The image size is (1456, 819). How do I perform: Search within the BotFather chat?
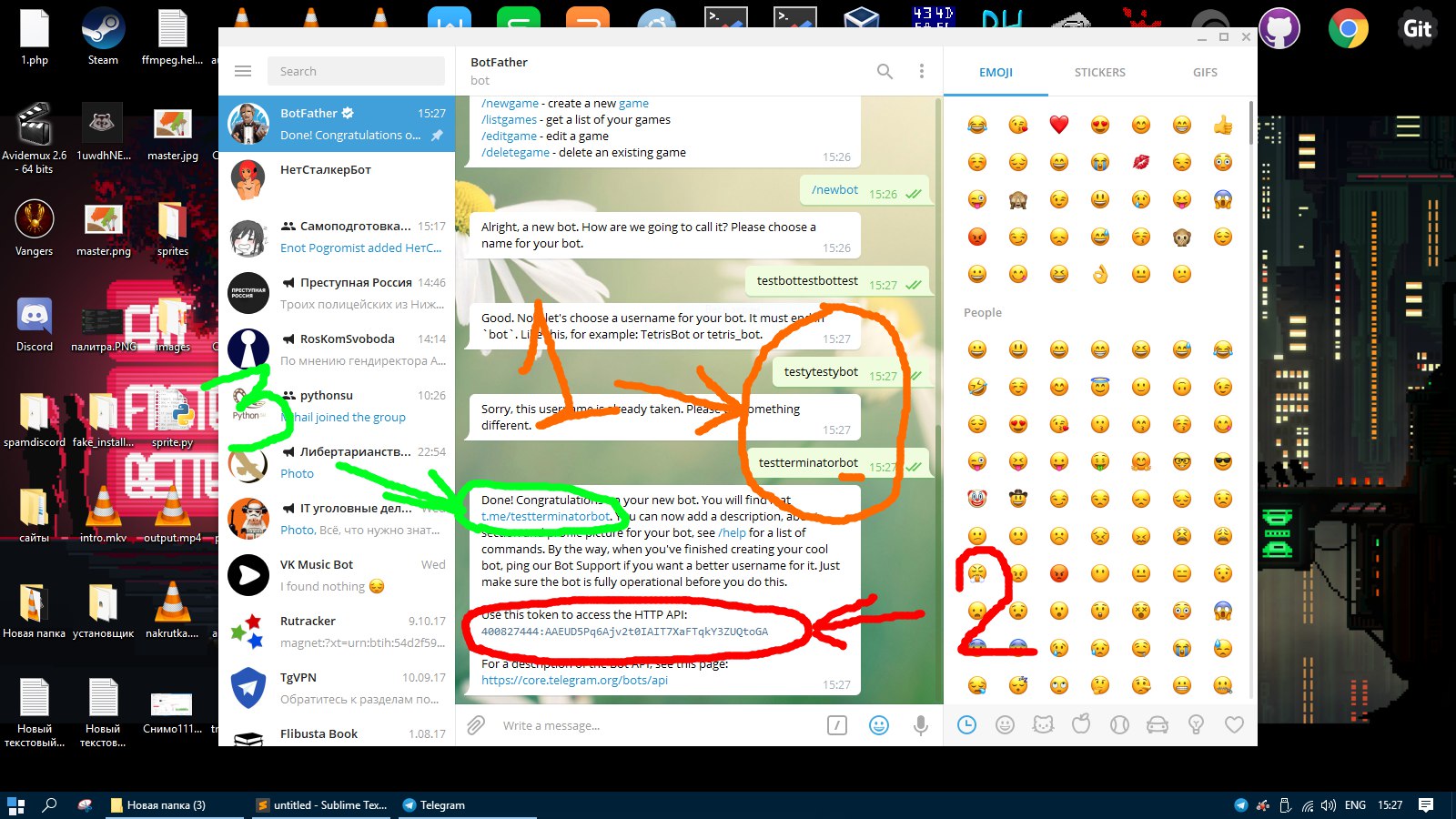885,71
